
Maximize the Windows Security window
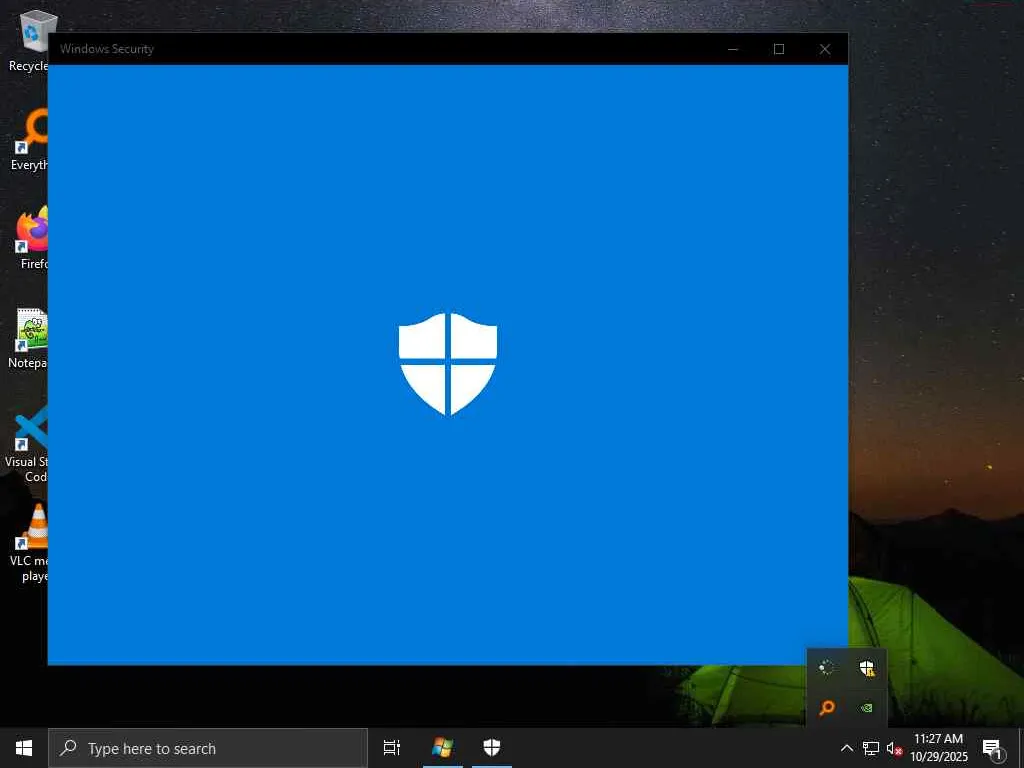[x=778, y=49]
